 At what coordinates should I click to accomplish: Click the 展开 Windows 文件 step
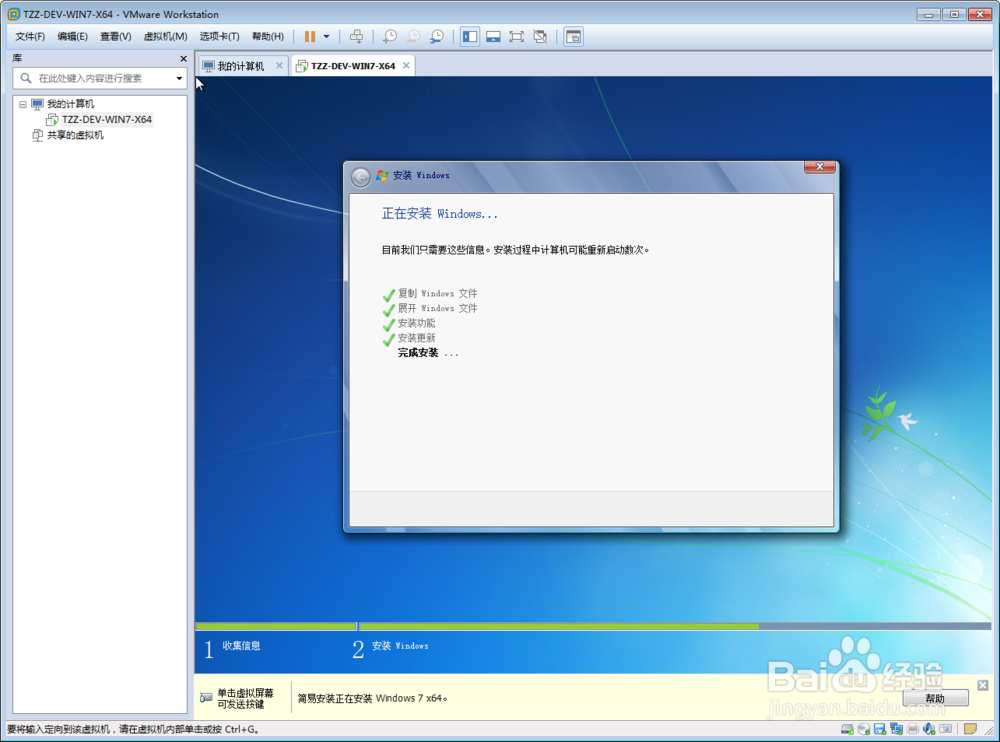pyautogui.click(x=438, y=308)
